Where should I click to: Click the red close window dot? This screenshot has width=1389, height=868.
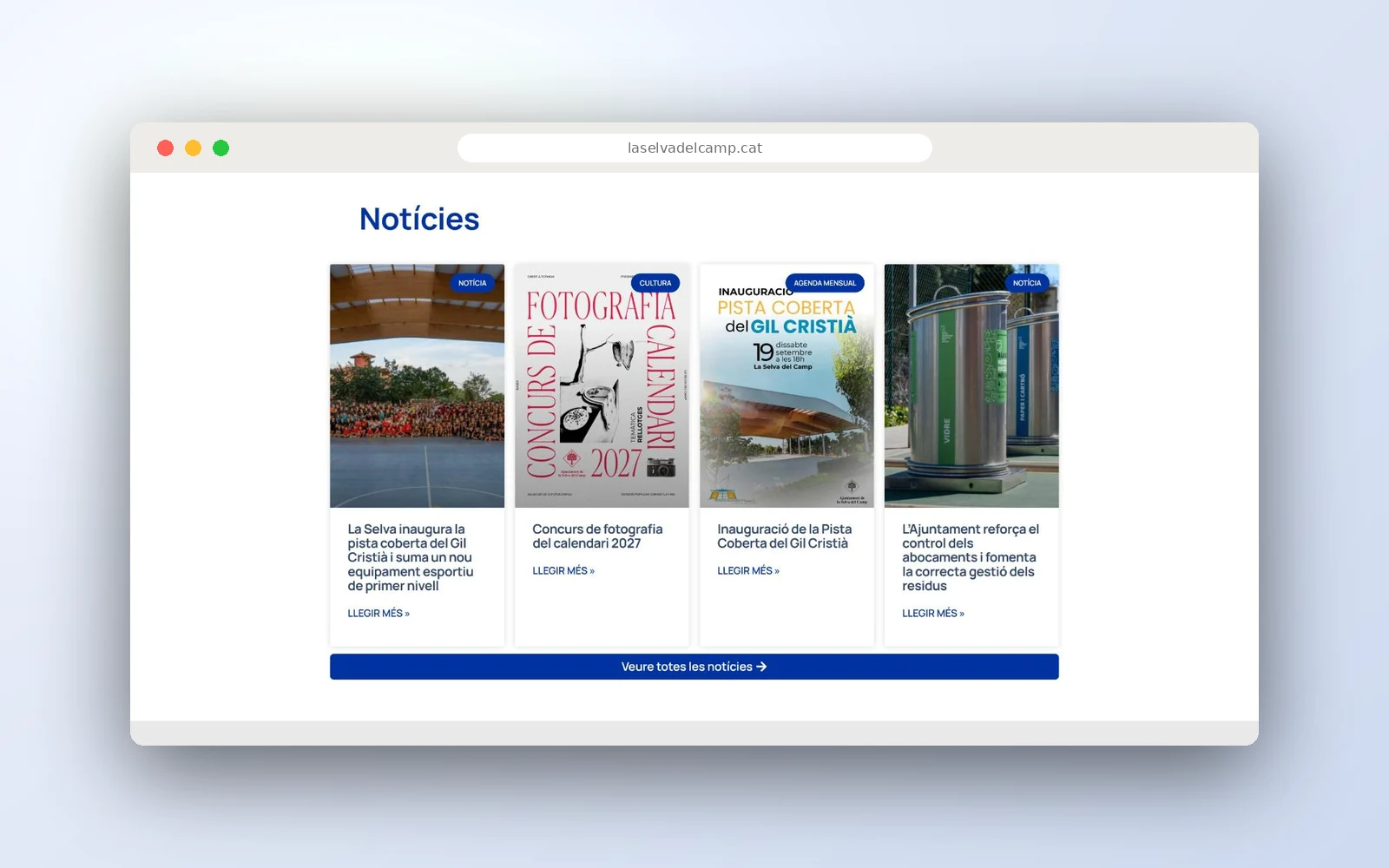[x=165, y=148]
